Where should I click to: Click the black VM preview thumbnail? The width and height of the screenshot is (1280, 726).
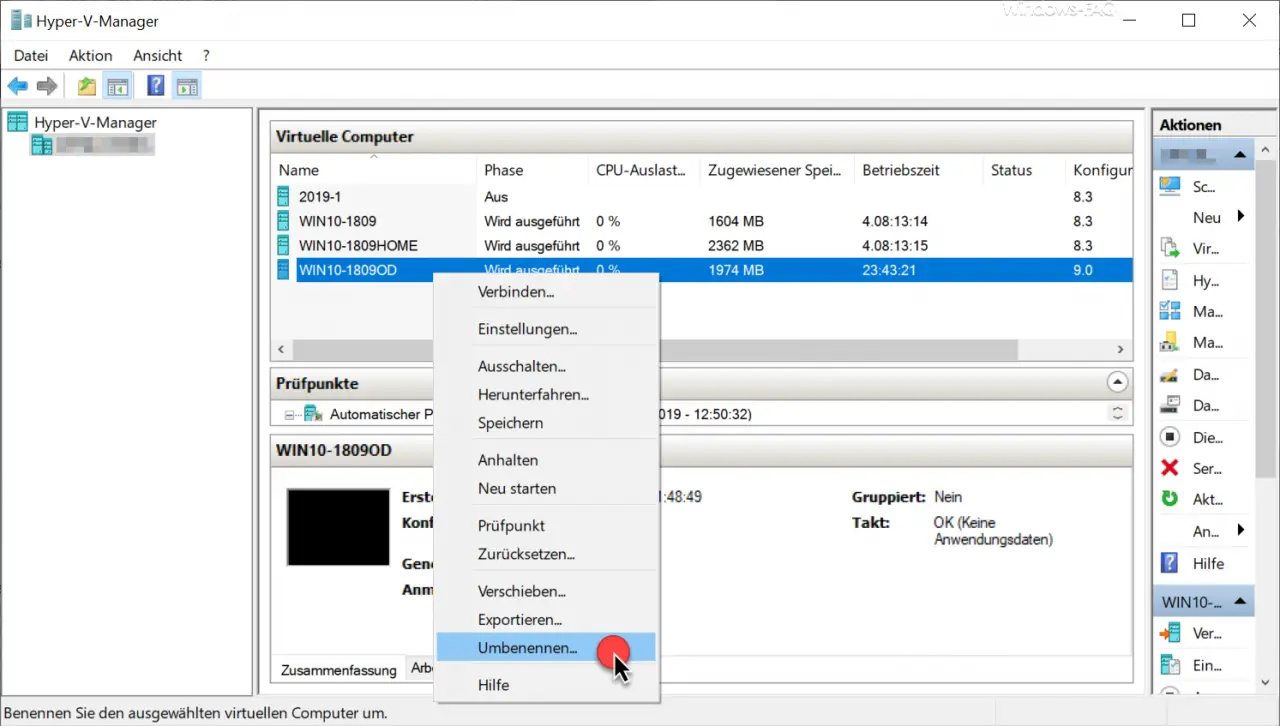(x=338, y=528)
